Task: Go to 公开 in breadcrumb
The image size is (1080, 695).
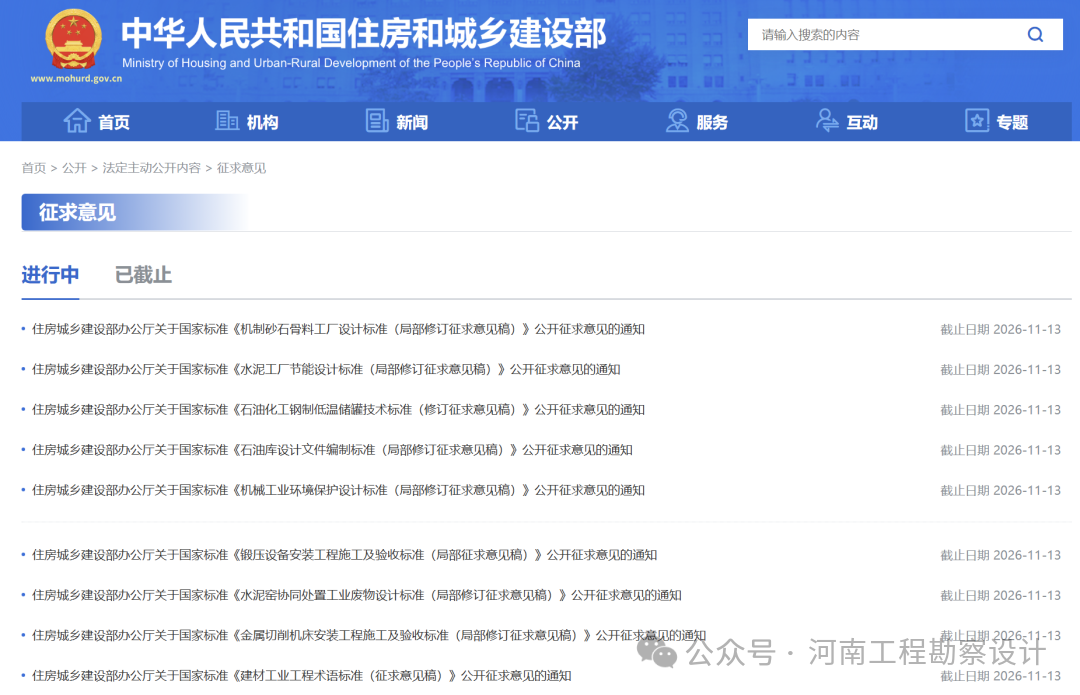Action: [x=74, y=168]
